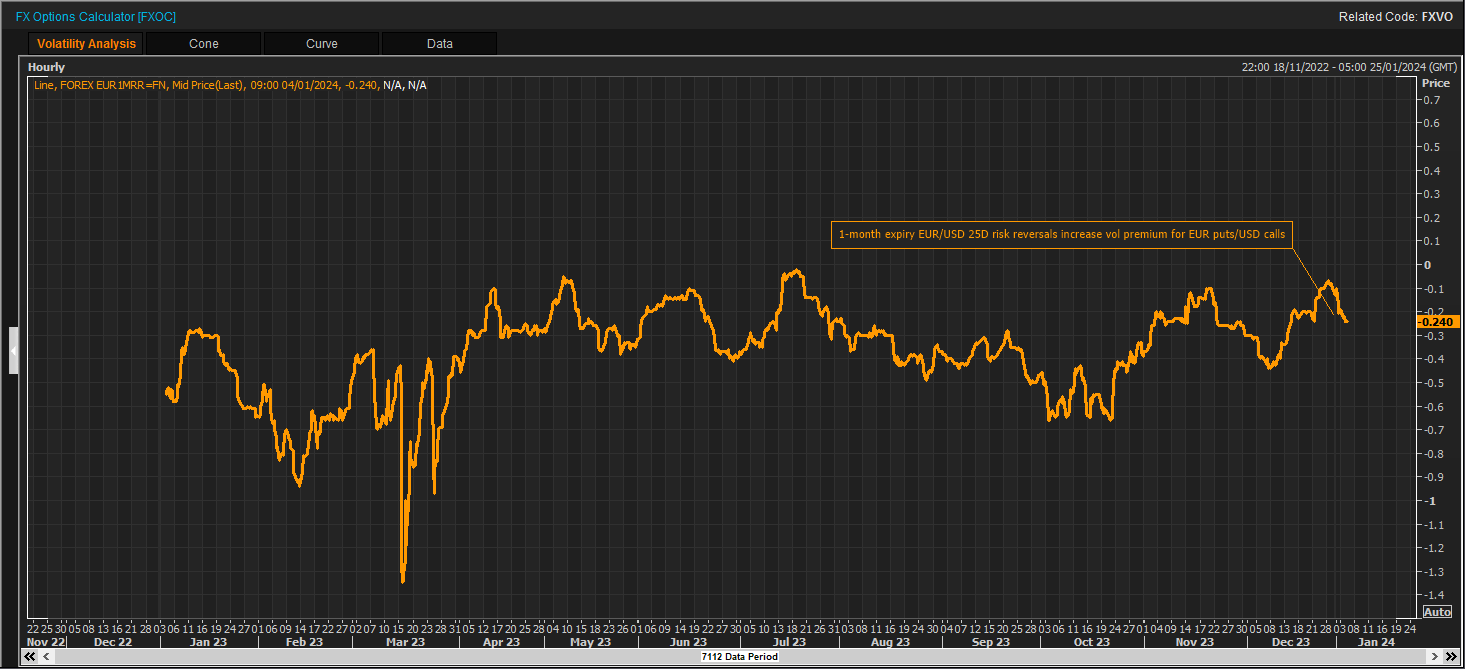1465x669 pixels.
Task: Jump to chart start with double-left arrow
Action: click(x=29, y=656)
